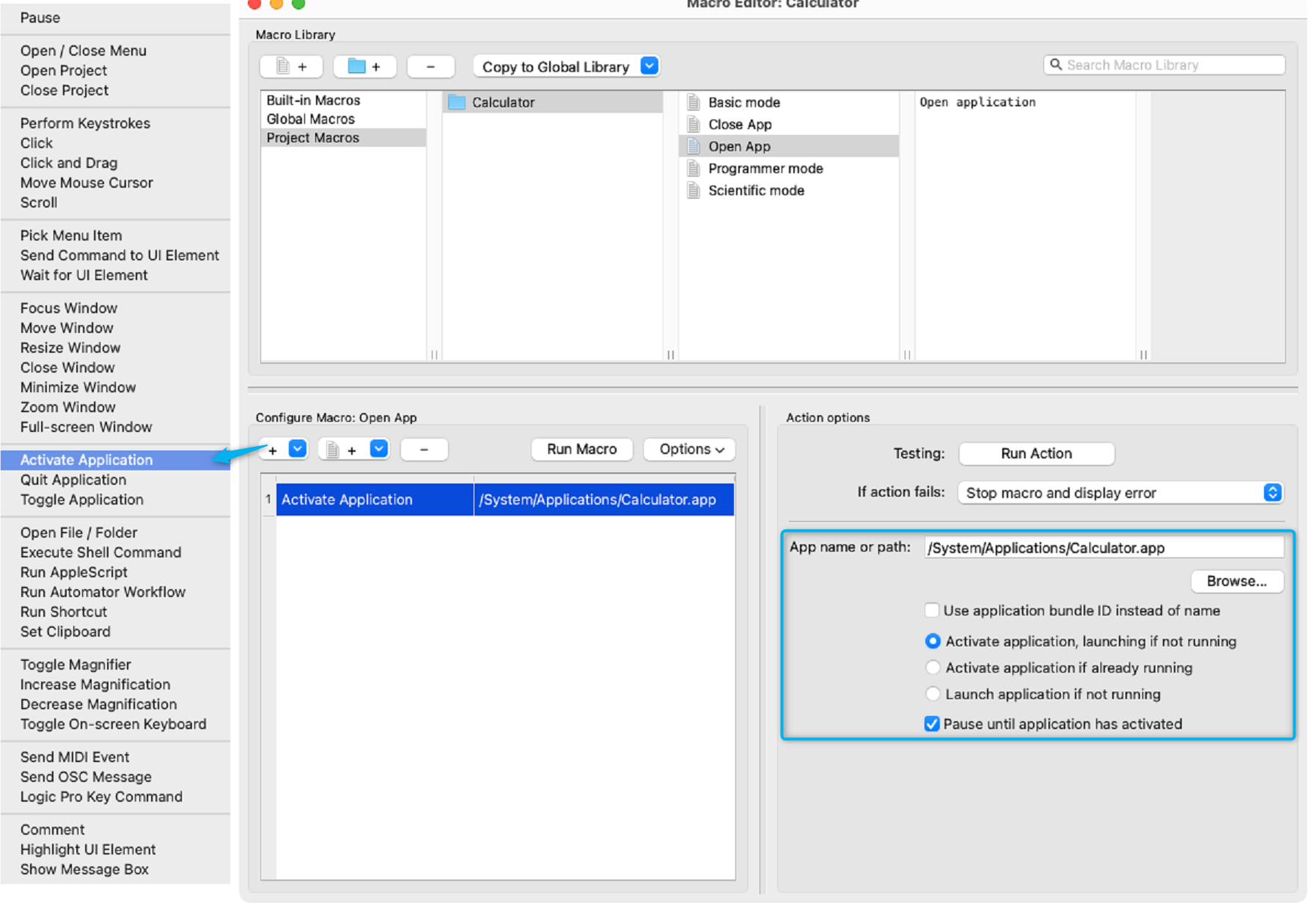Click the Programmer mode macro icon
Screen dimensions: 1316x903
[694, 168]
